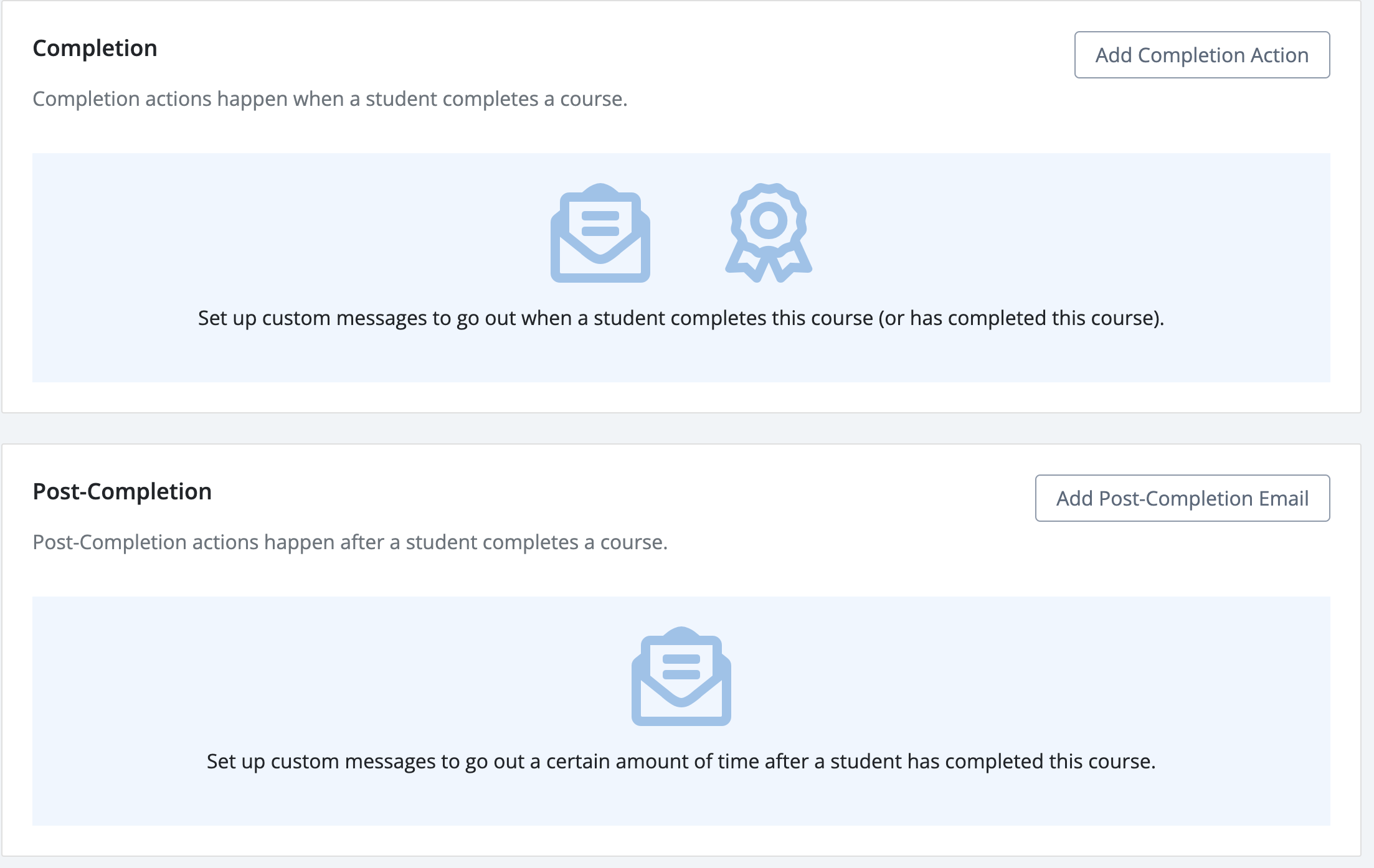Click the envelope icon in Post-Completion section
The image size is (1374, 868).
coord(681,677)
